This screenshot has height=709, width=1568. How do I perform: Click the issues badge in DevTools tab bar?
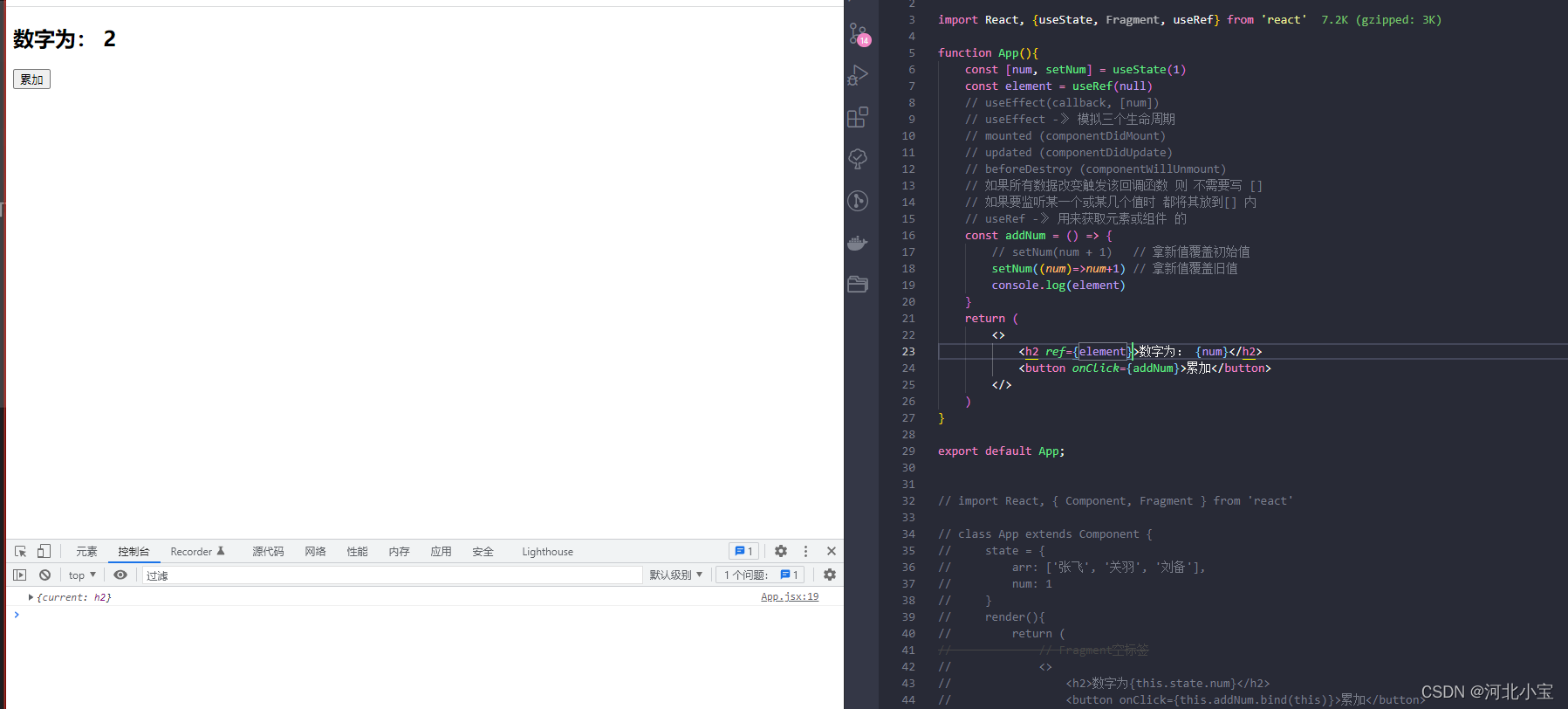click(743, 551)
